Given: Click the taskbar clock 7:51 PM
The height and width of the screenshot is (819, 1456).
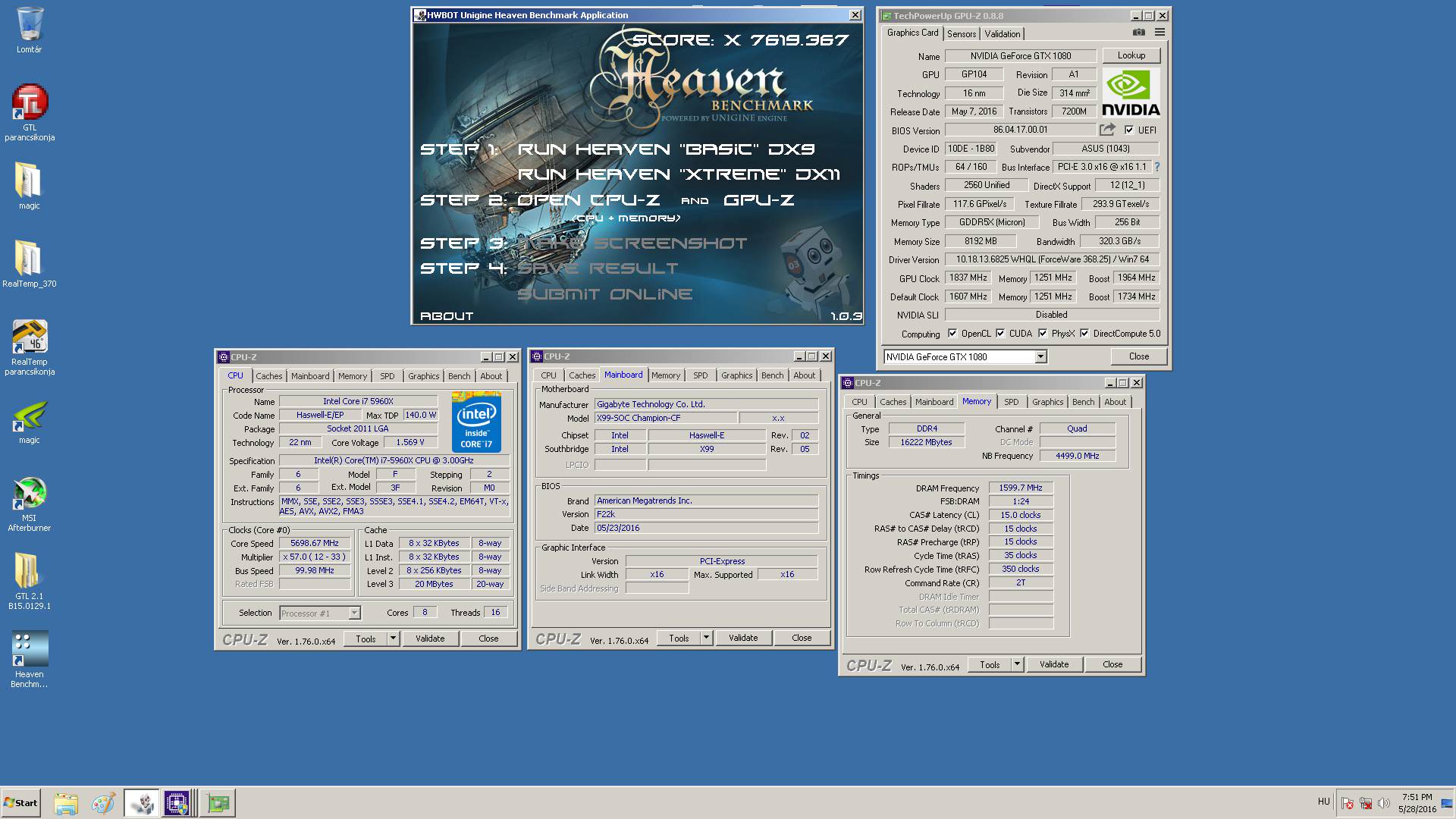Looking at the screenshot, I should coord(1417,797).
